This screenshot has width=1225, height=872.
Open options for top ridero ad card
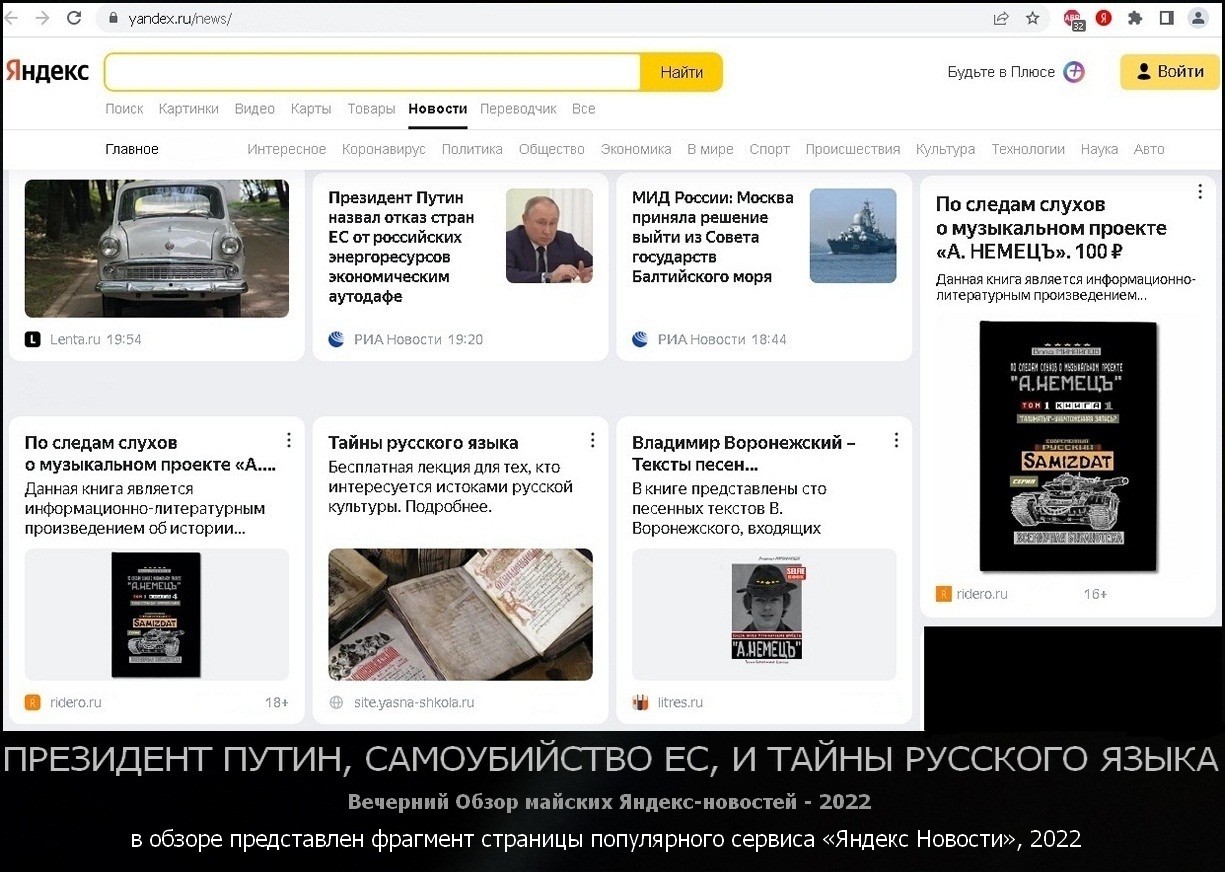click(x=1200, y=192)
